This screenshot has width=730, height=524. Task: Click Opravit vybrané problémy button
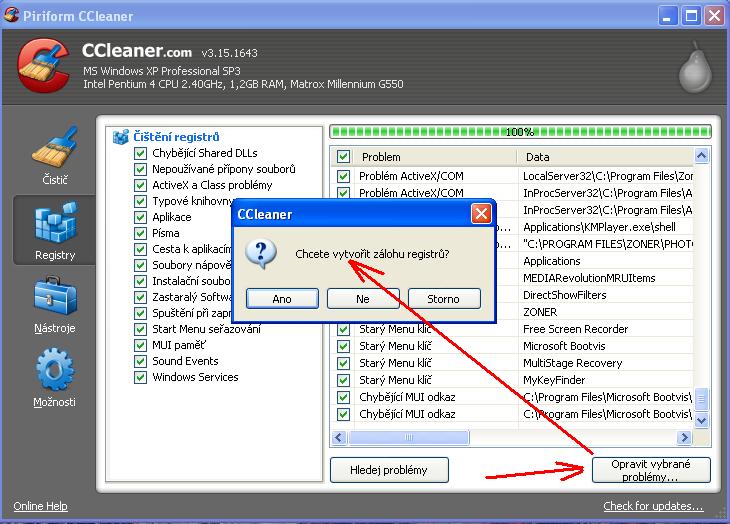tap(651, 470)
